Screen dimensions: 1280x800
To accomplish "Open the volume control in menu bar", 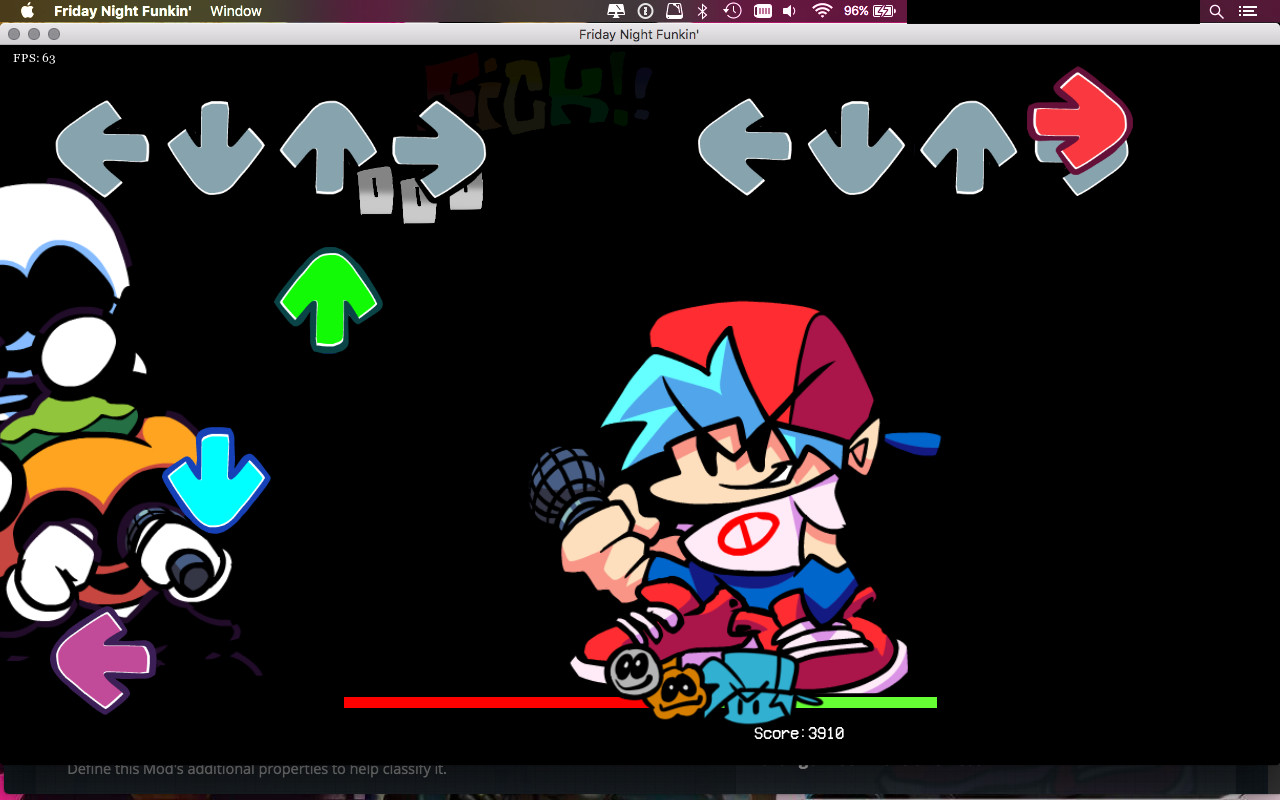I will (789, 11).
